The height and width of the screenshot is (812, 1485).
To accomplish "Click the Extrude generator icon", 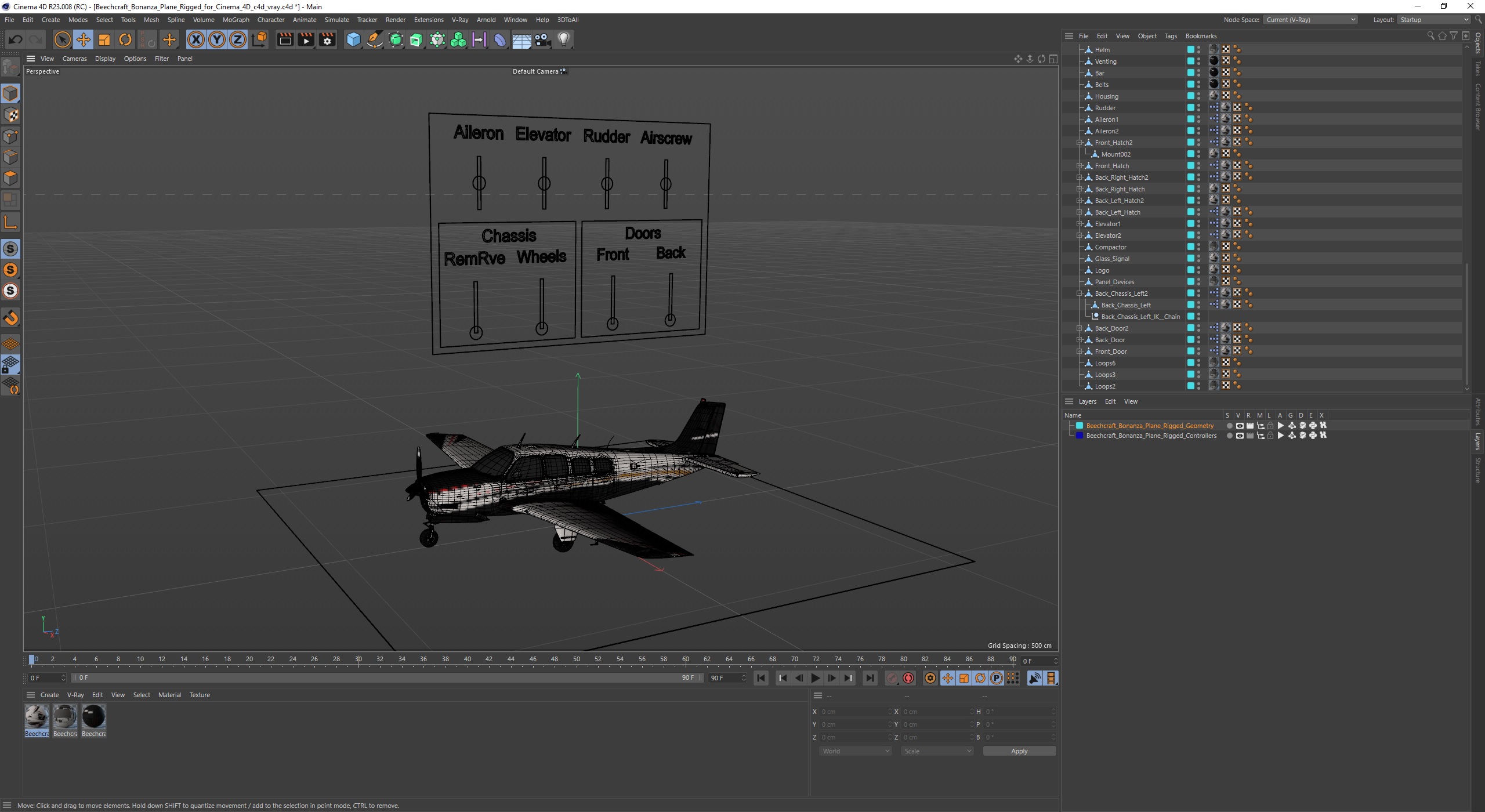I will (416, 39).
